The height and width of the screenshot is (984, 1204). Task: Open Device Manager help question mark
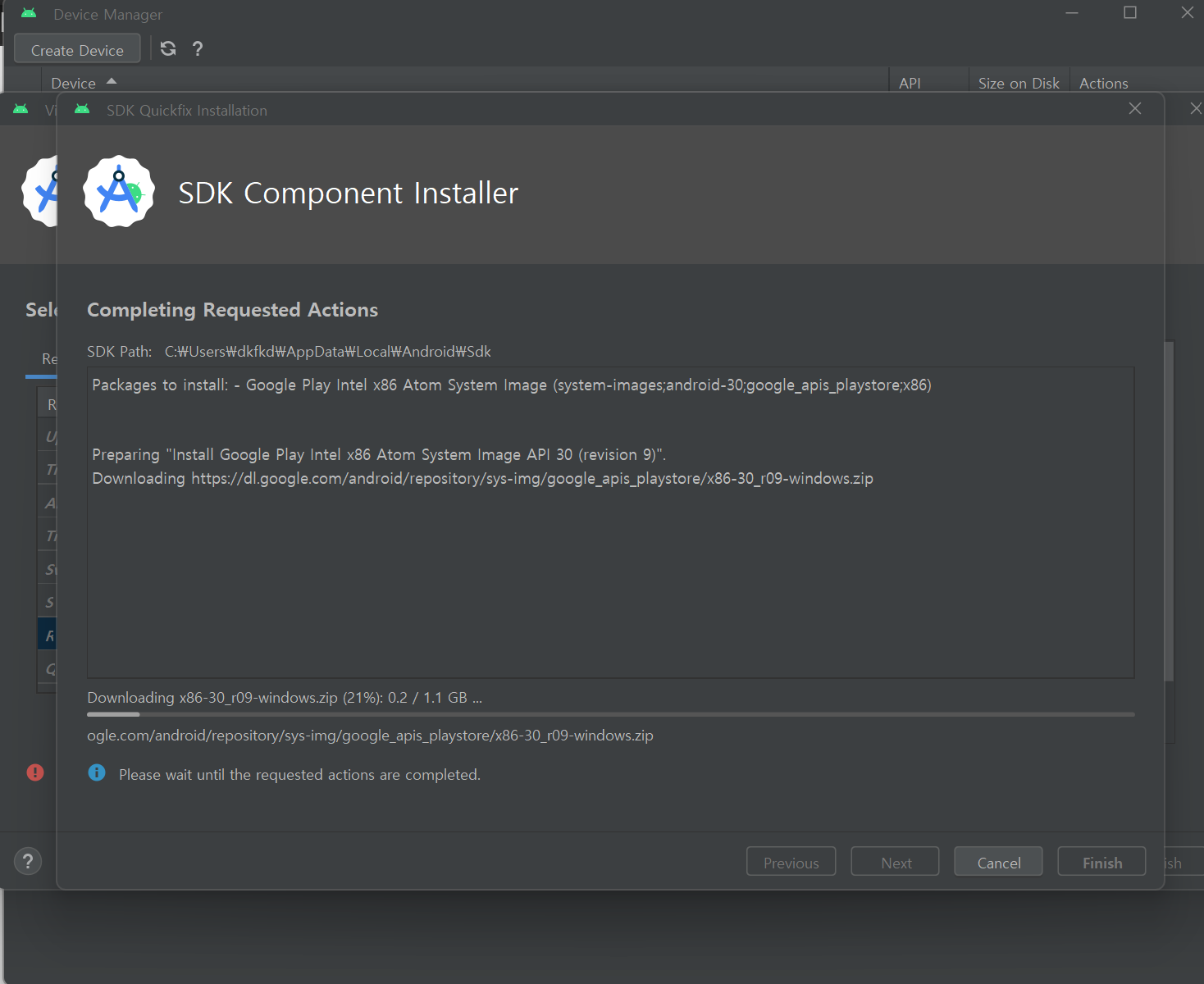[x=198, y=48]
